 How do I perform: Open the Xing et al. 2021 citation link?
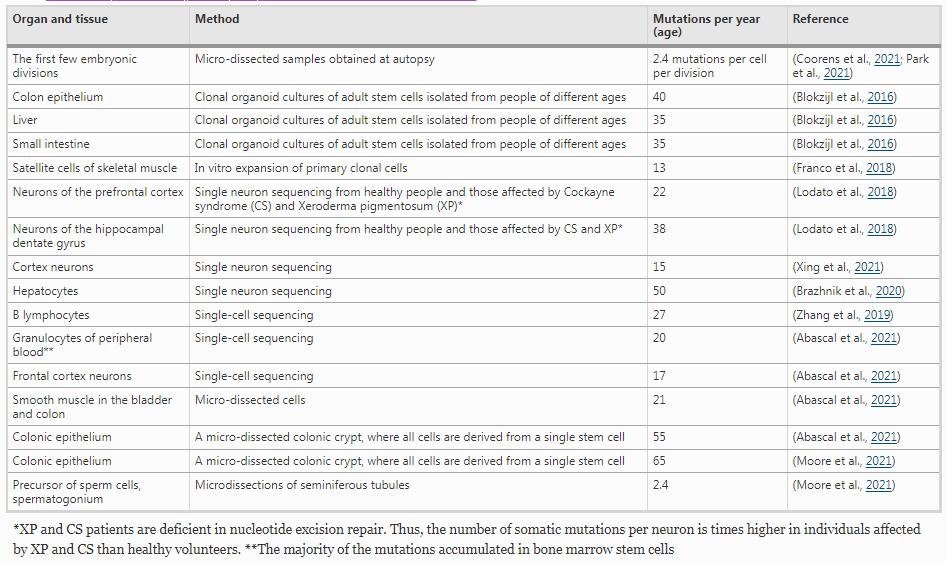pyautogui.click(x=868, y=267)
